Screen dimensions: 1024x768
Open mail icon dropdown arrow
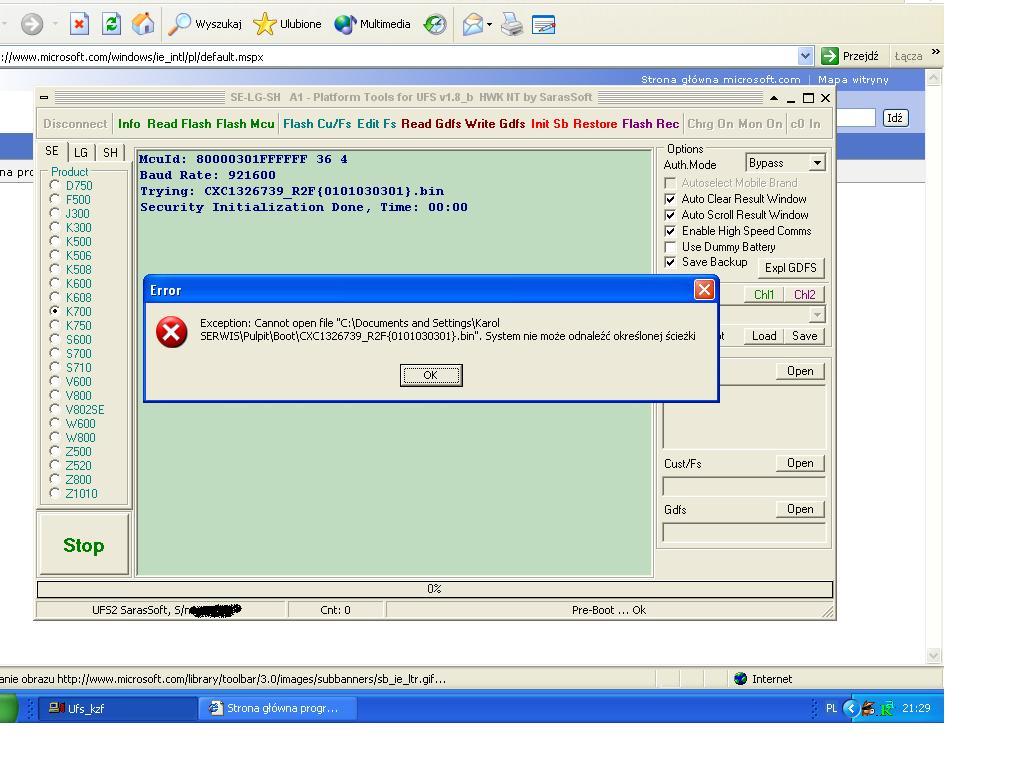coord(489,25)
